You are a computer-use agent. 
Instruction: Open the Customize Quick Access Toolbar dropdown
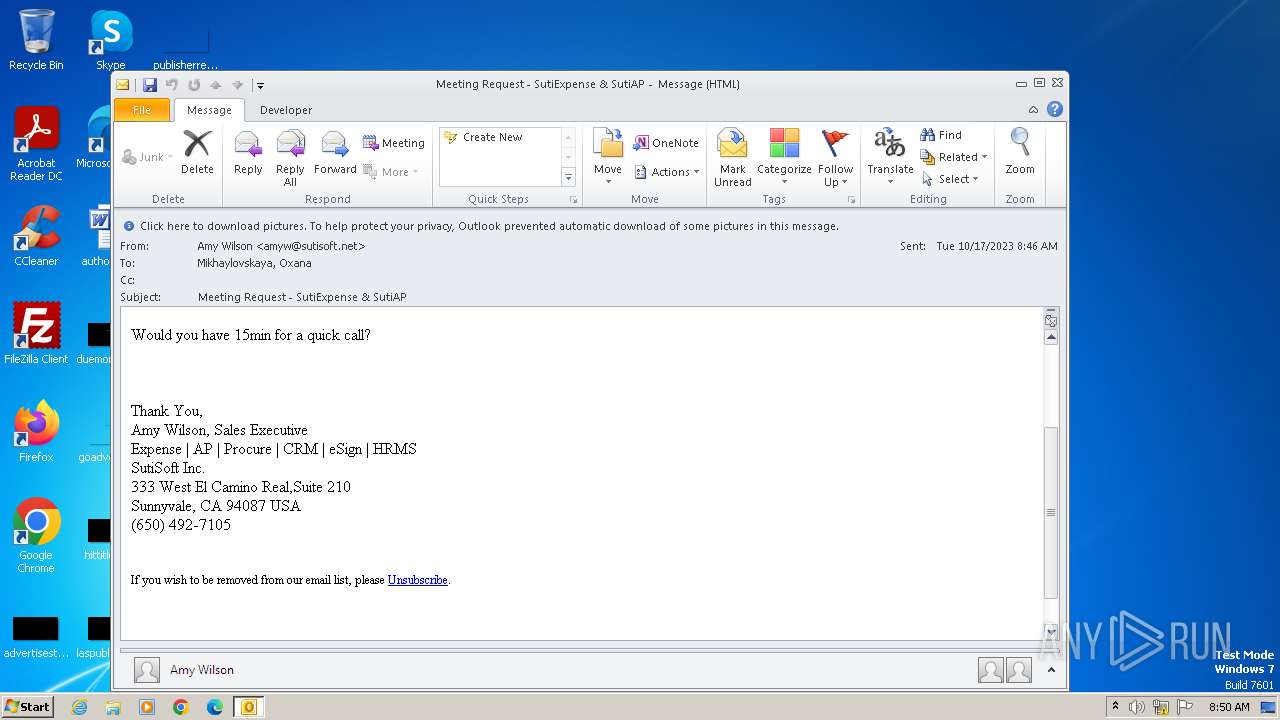pos(259,85)
